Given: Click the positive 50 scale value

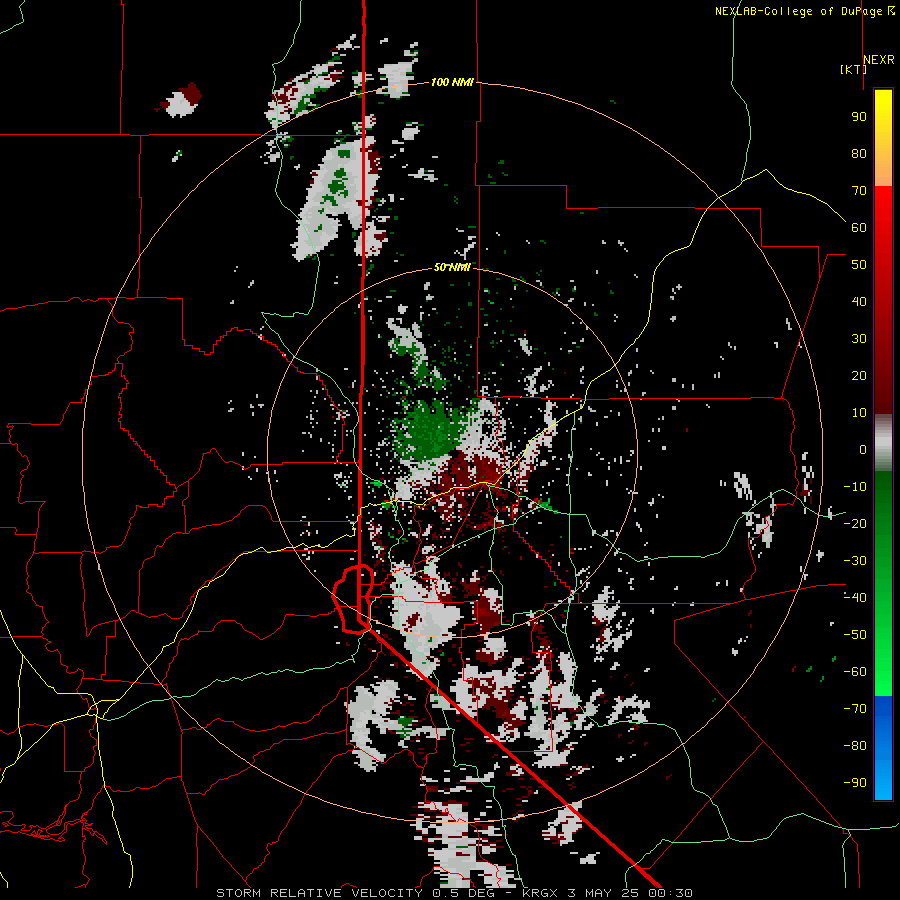Looking at the screenshot, I should point(859,265).
